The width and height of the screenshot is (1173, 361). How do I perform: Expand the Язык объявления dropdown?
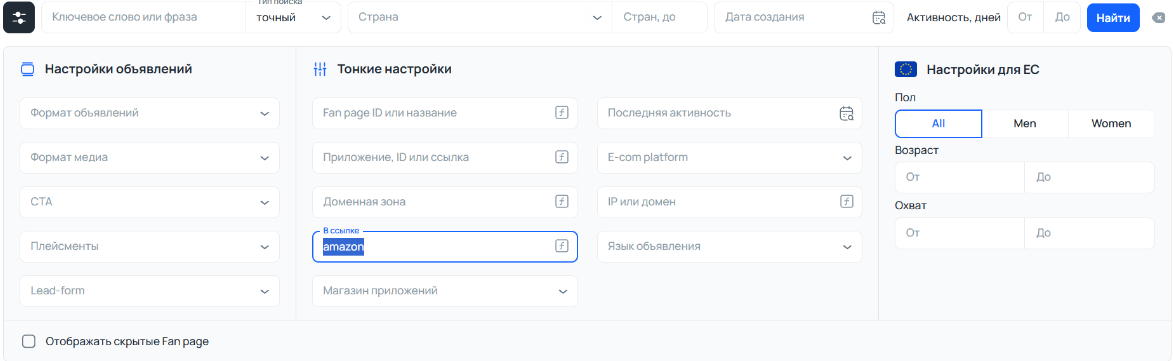[x=729, y=246]
